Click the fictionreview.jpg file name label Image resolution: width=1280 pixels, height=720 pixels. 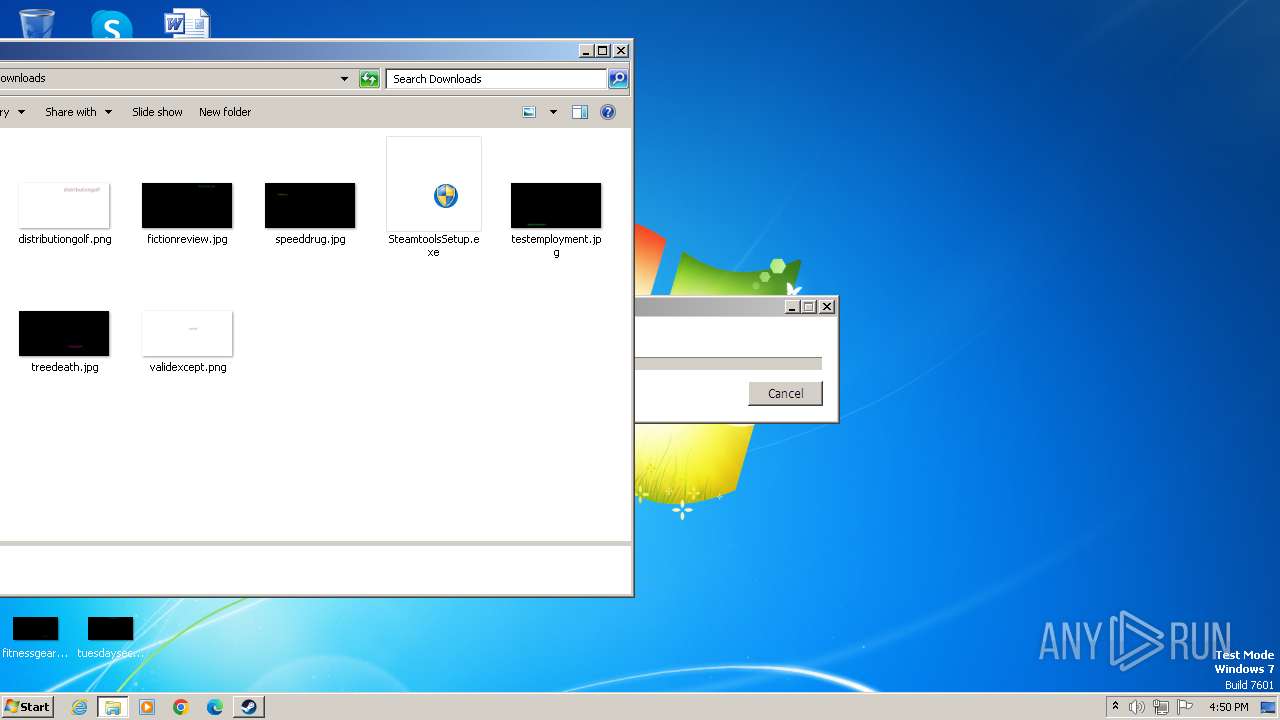[x=187, y=240]
